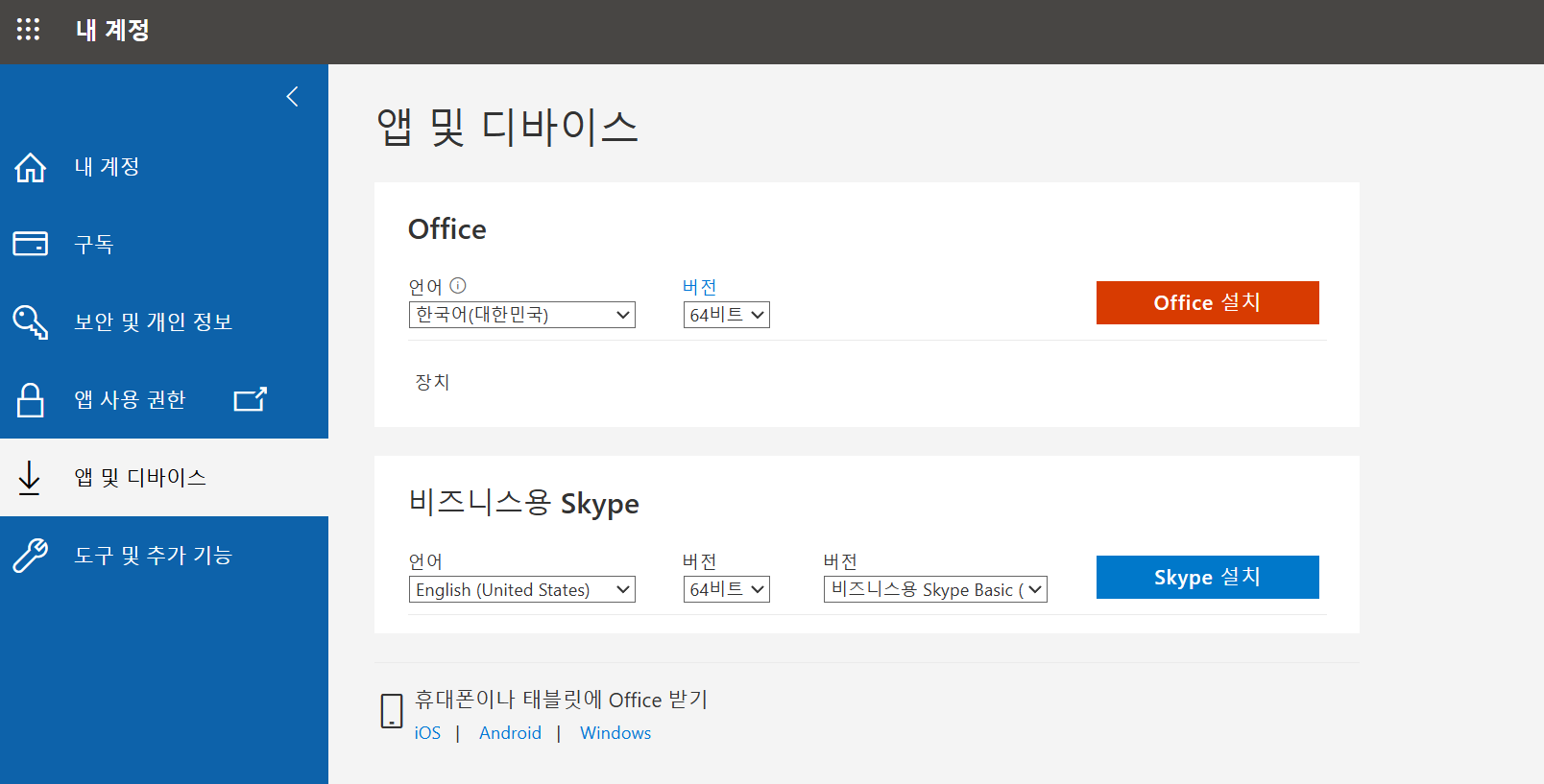Screen dimensions: 1544x784
Task: Open Office version dropdown 64비트
Action: tap(727, 315)
